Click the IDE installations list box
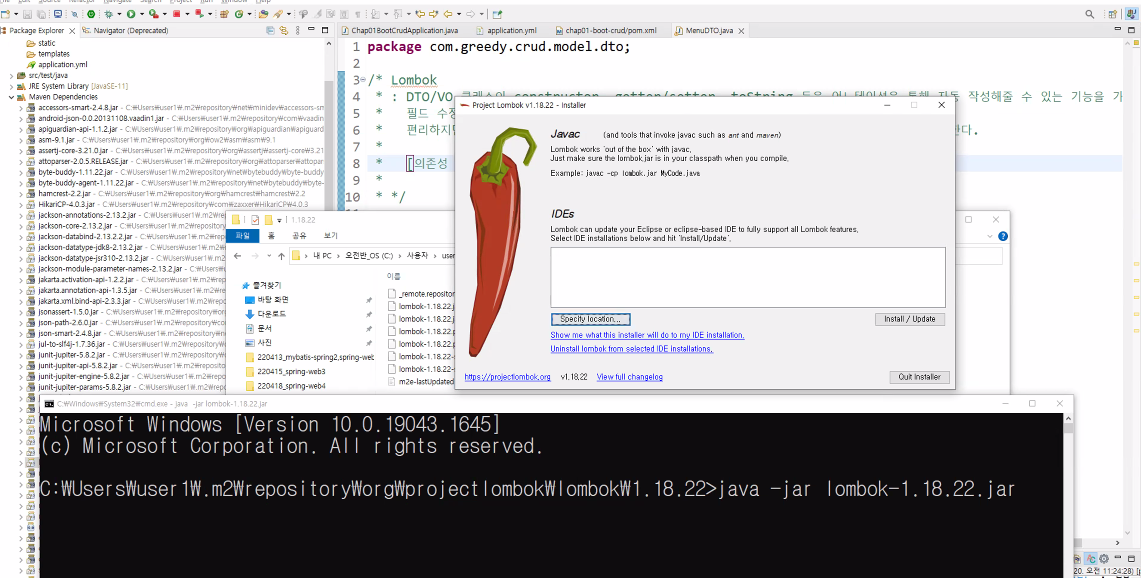Screen dimensions: 1143x578 coord(748,277)
